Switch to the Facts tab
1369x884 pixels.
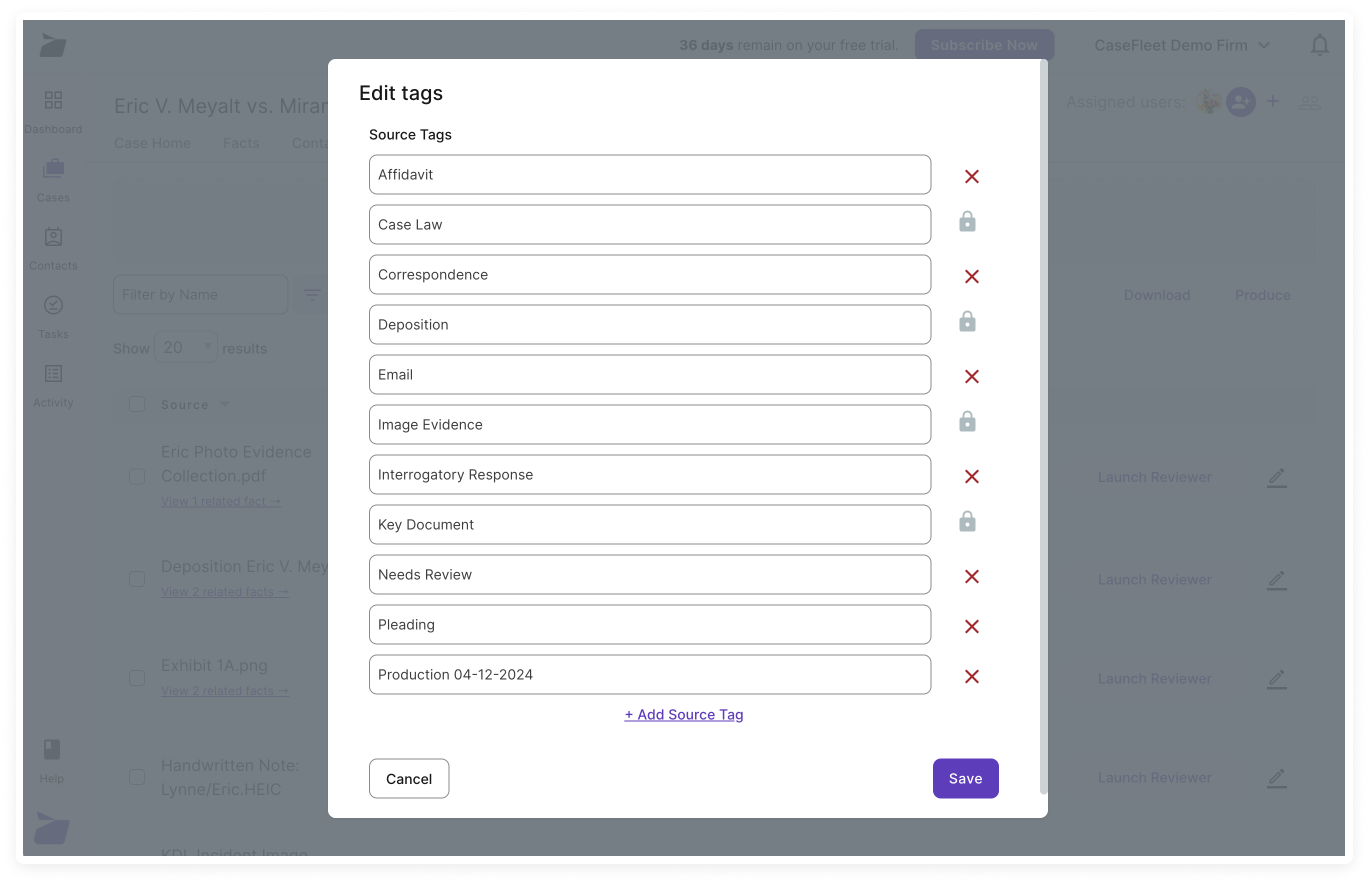point(241,143)
